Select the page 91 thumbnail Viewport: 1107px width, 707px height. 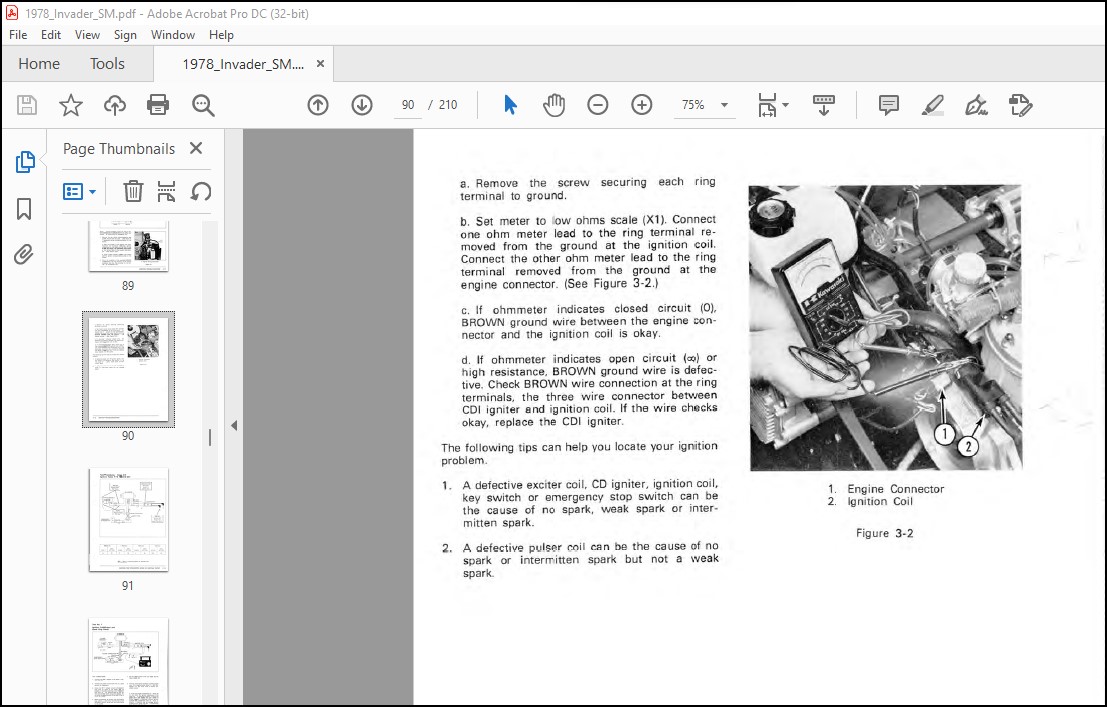click(128, 520)
